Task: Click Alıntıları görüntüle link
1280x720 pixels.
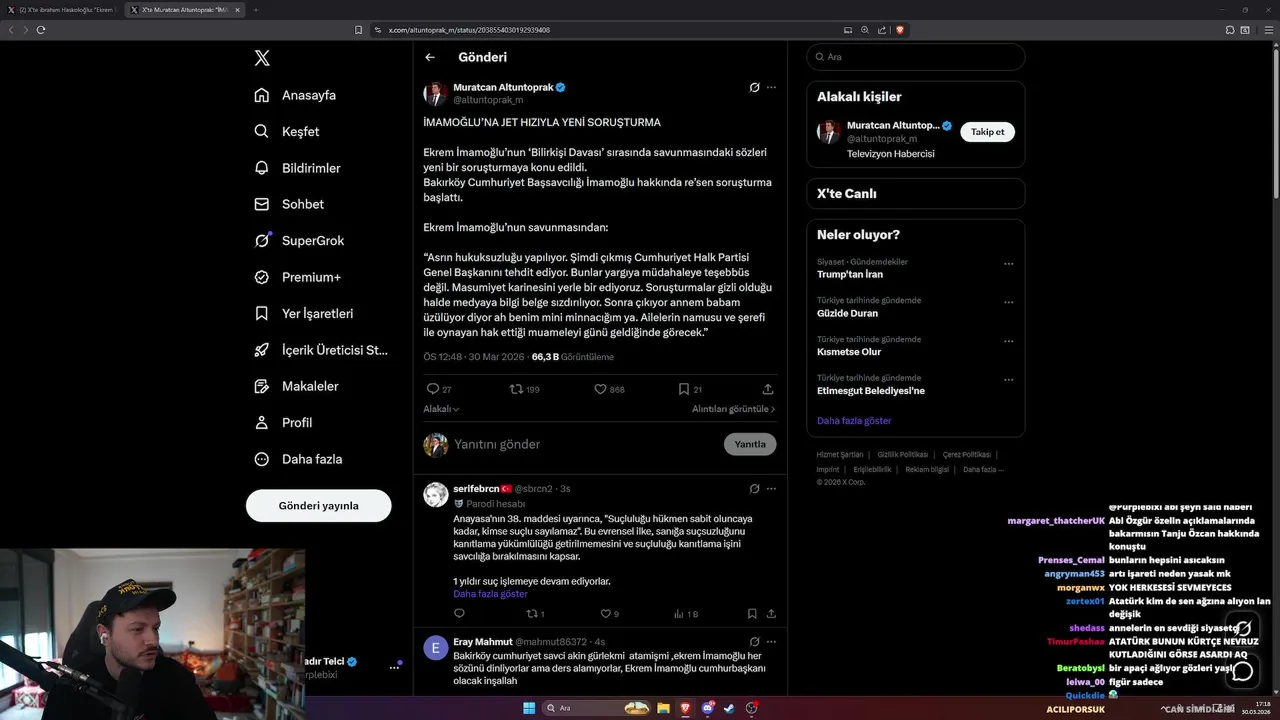Action: point(733,409)
